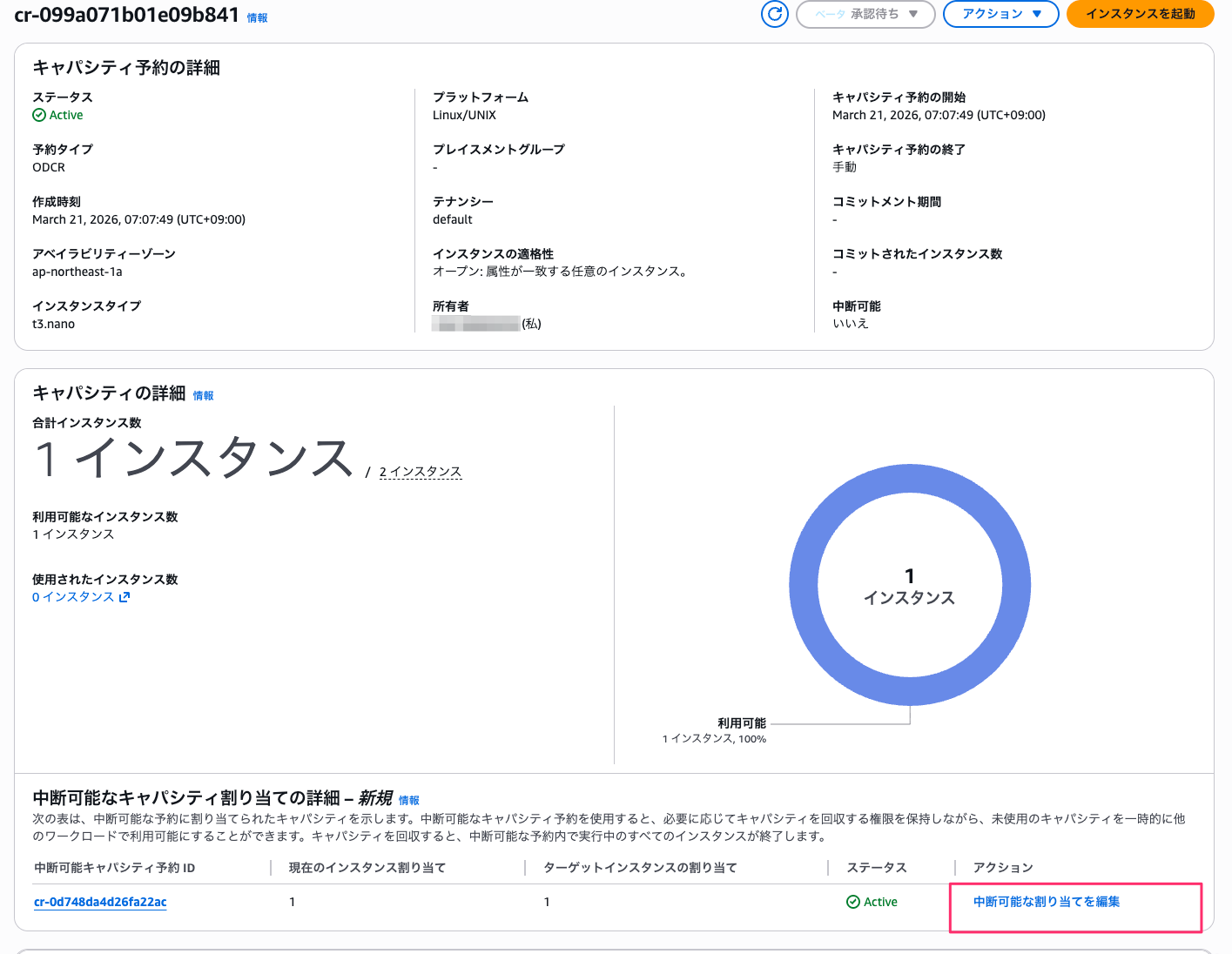Viewport: 1232px width, 954px height.
Task: Click the Active status icon in the allocation table
Action: point(852,902)
